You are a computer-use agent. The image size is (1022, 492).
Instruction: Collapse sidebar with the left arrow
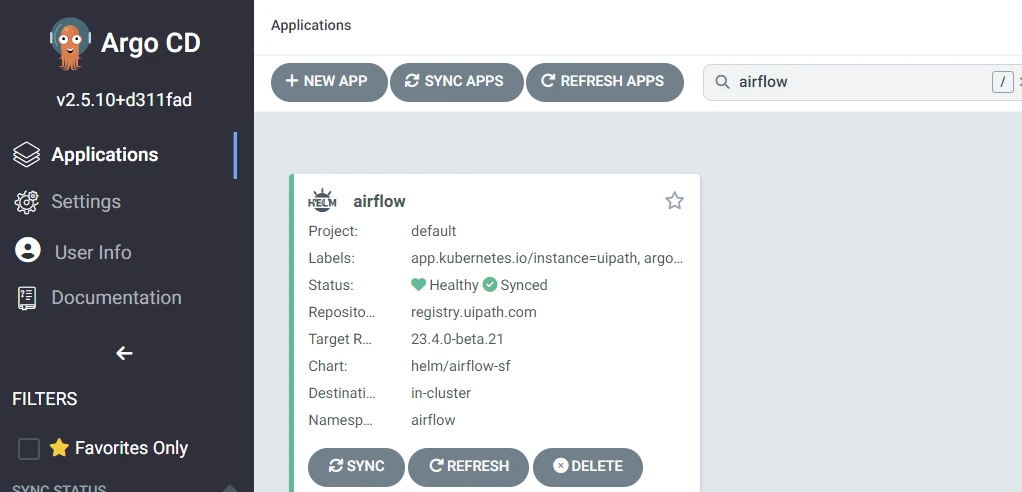pyautogui.click(x=124, y=353)
